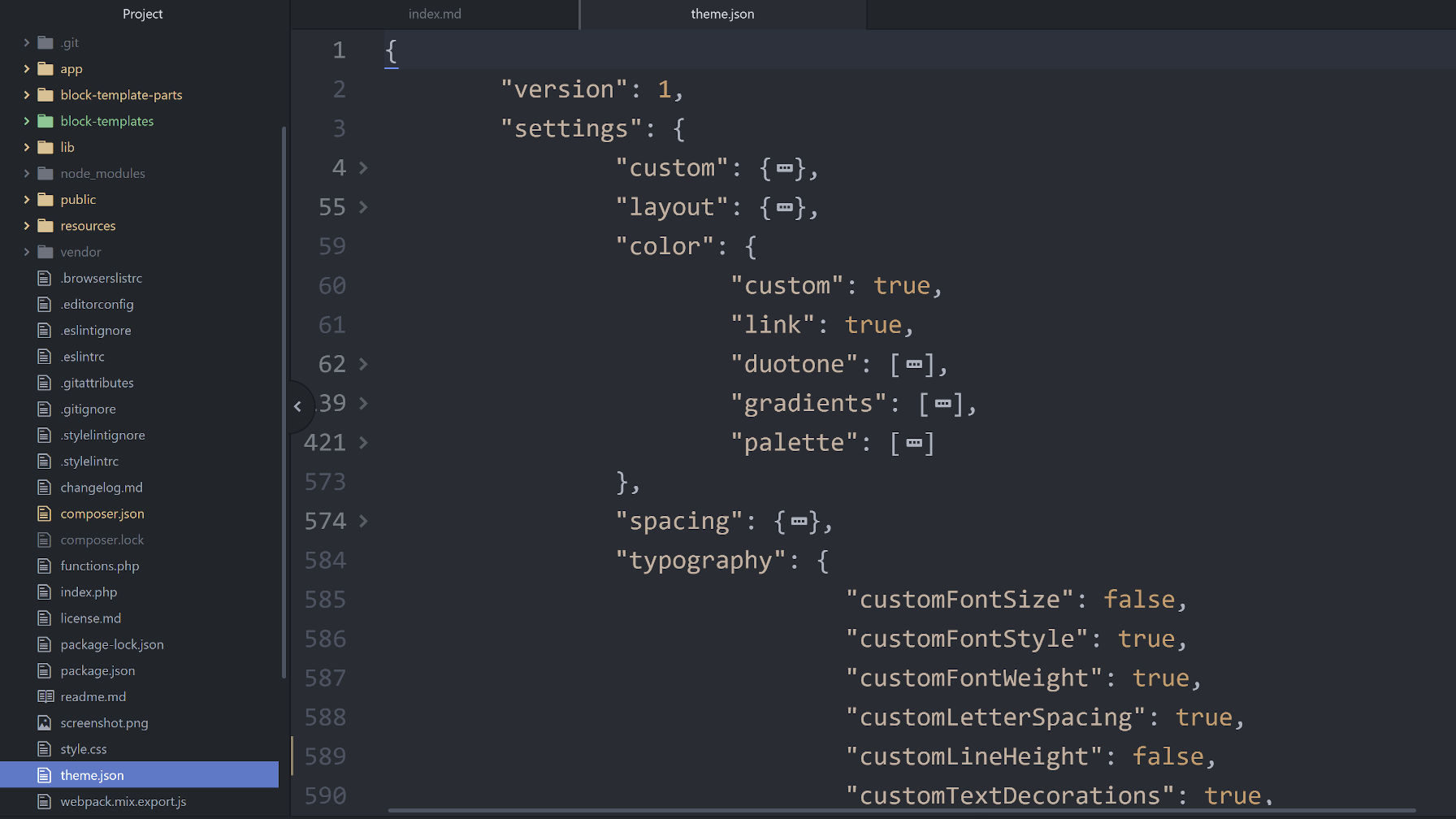
Task: Click the screenshot.png image icon
Action: pos(45,722)
